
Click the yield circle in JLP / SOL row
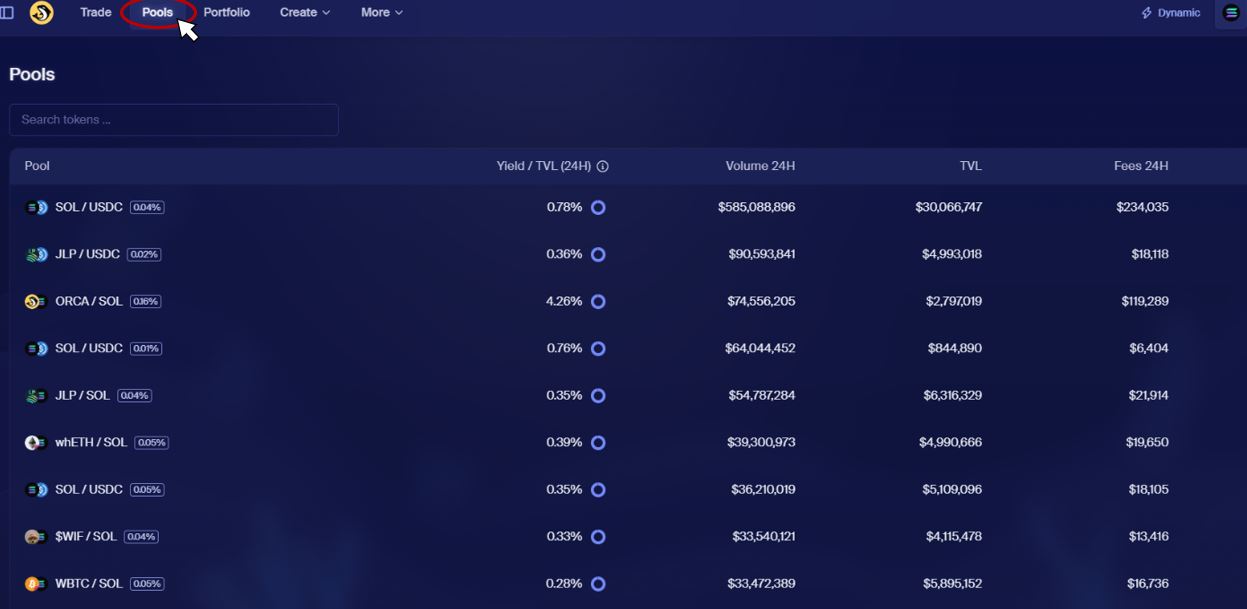598,396
